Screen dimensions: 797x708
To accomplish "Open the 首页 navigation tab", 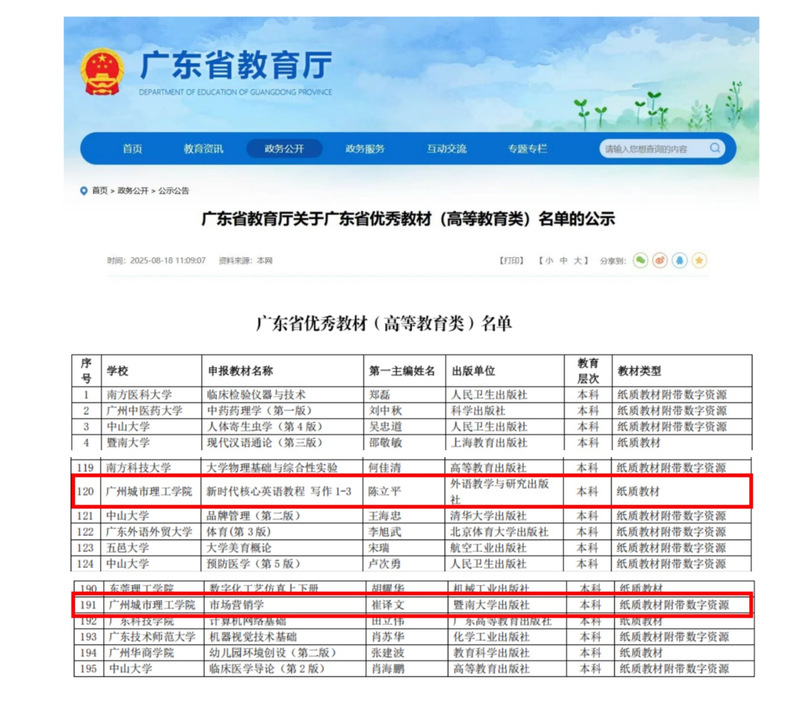I will pyautogui.click(x=132, y=148).
